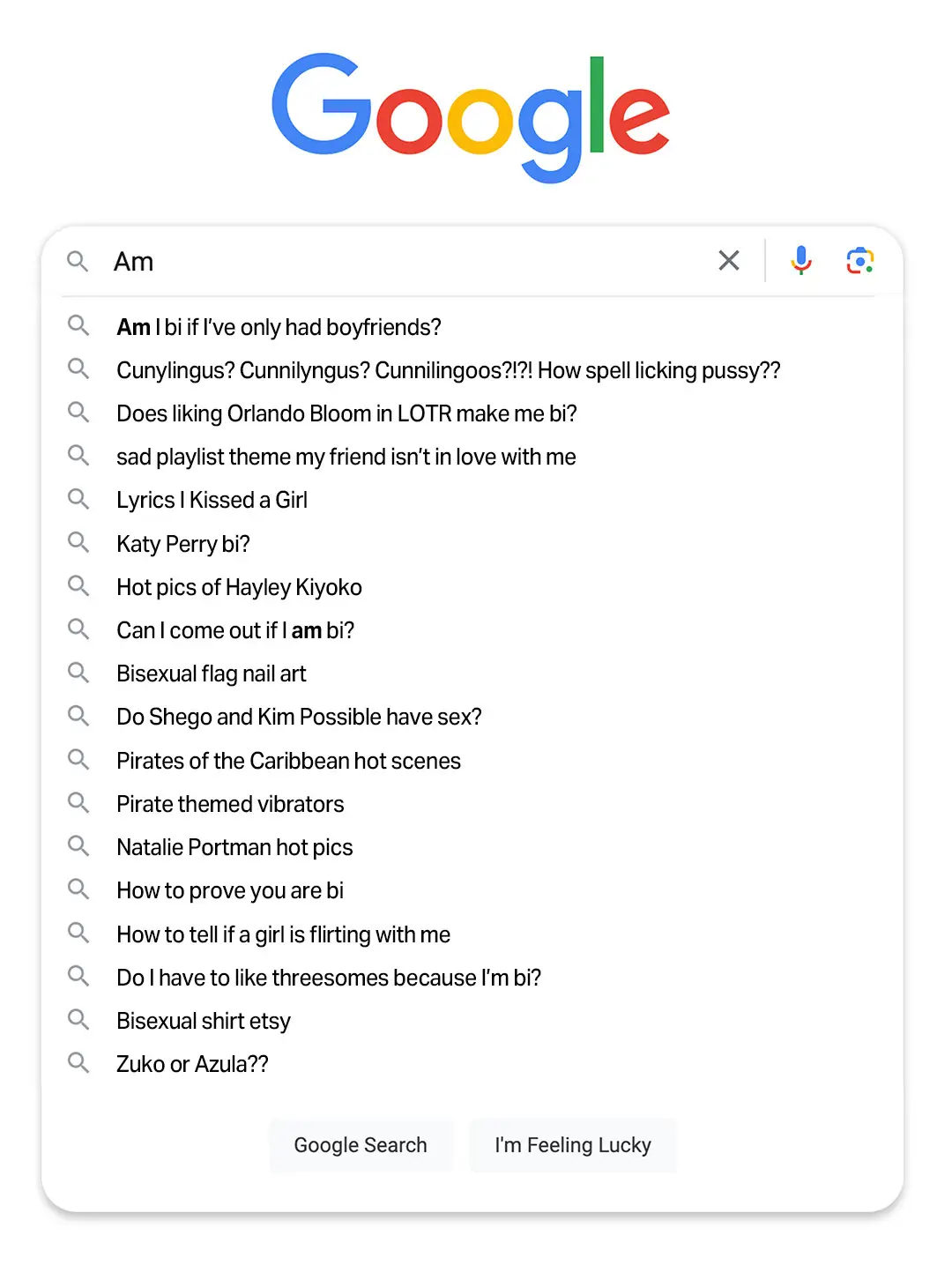Click the magnifier icon beside Katy Perry bi?
The width and height of the screenshot is (952, 1280).
[78, 542]
